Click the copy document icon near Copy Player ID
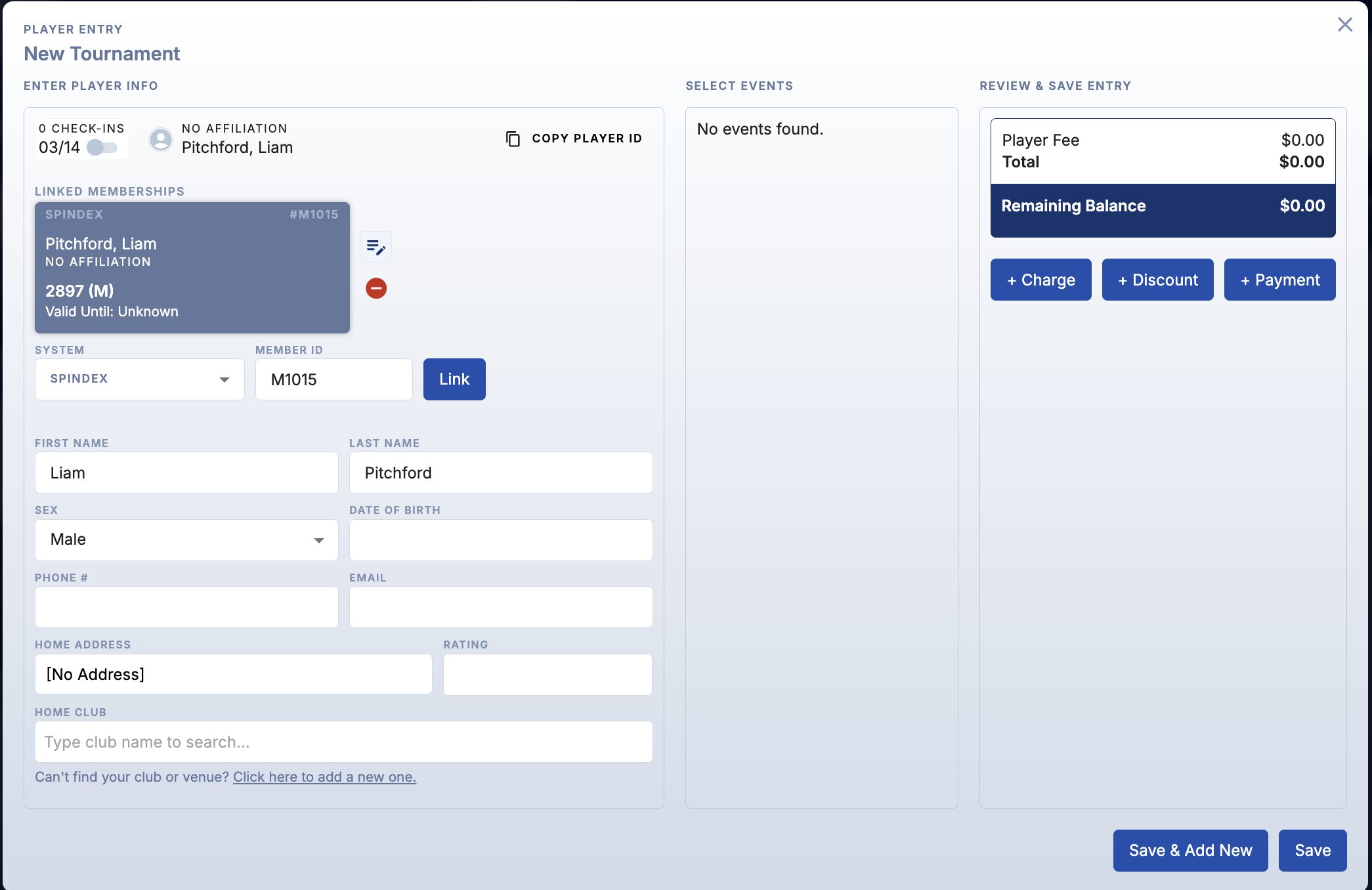 tap(511, 138)
